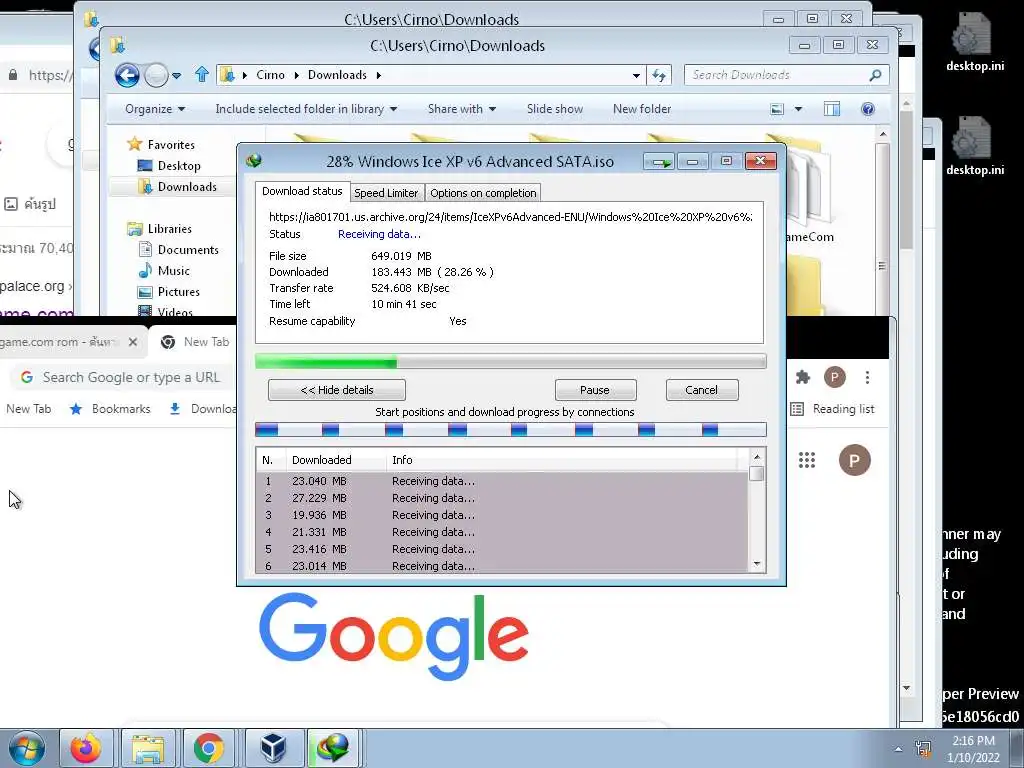Image resolution: width=1024 pixels, height=768 pixels.
Task: Open the Google apps grid icon
Action: 807,460
